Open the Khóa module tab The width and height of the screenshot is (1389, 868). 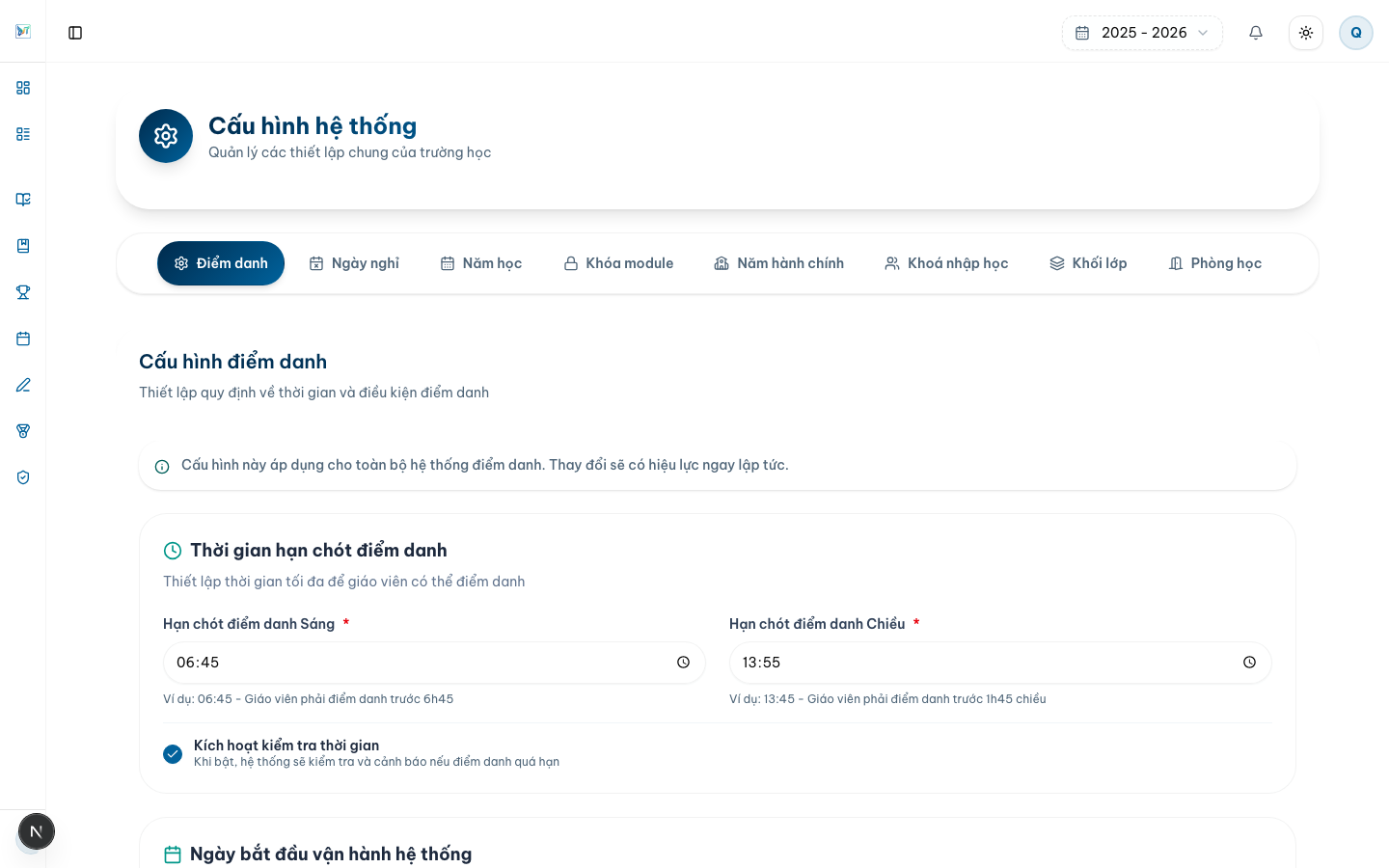[x=618, y=263]
